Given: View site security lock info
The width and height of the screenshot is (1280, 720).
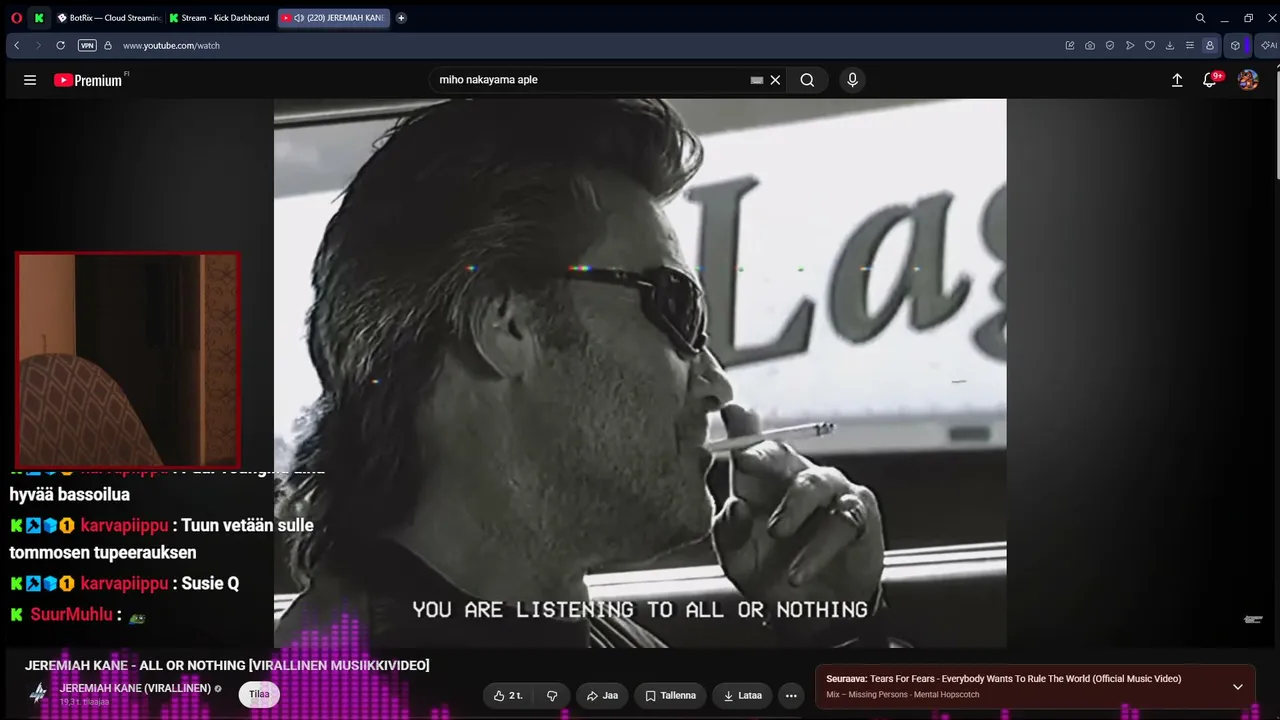Looking at the screenshot, I should point(108,45).
